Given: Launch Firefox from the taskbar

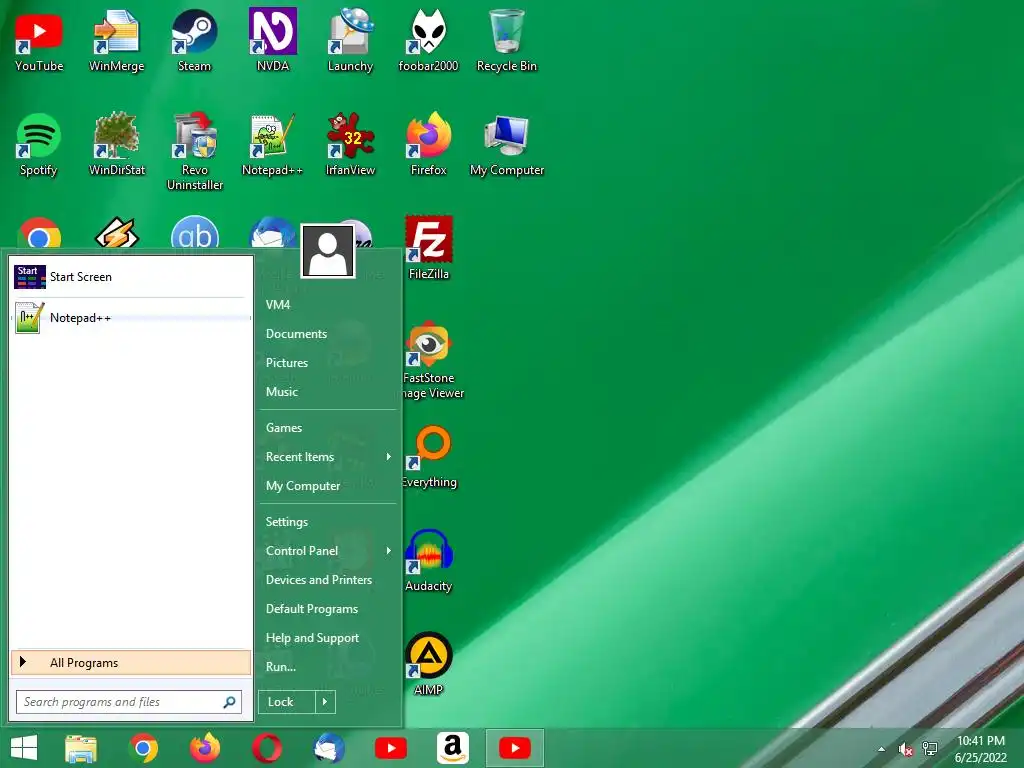Looking at the screenshot, I should [205, 748].
